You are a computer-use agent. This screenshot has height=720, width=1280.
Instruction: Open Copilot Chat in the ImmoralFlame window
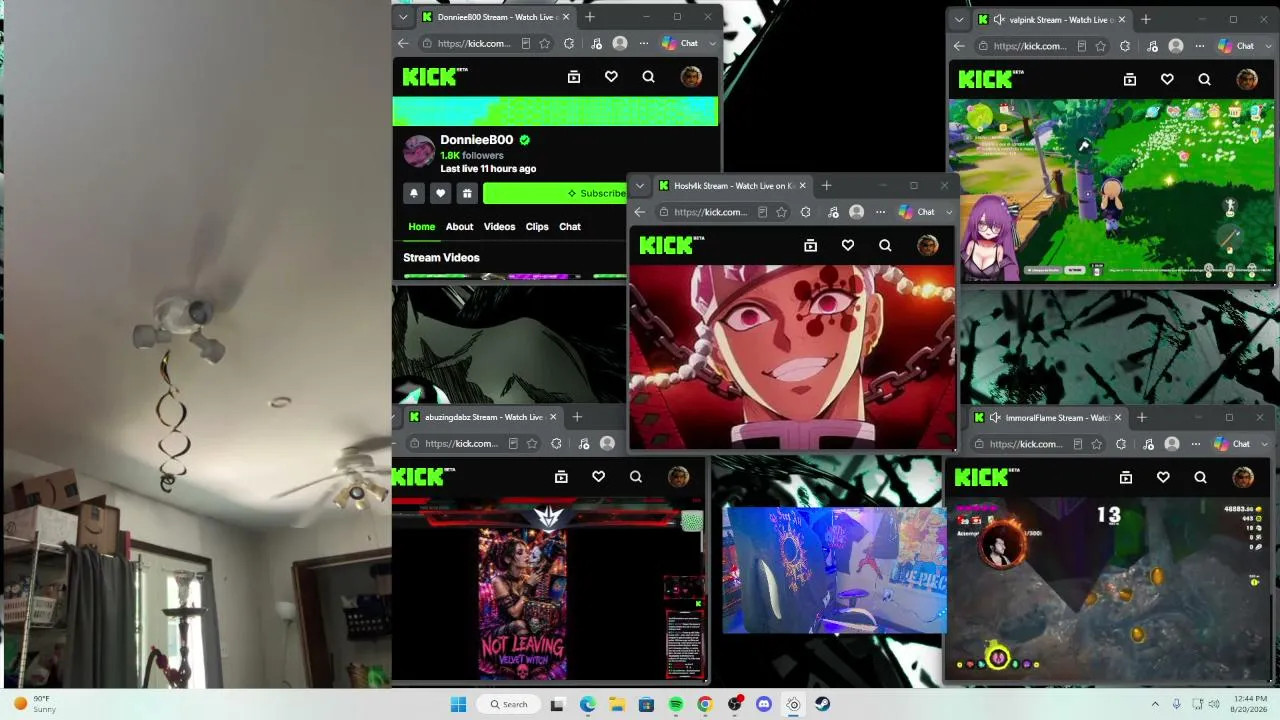click(x=1232, y=444)
